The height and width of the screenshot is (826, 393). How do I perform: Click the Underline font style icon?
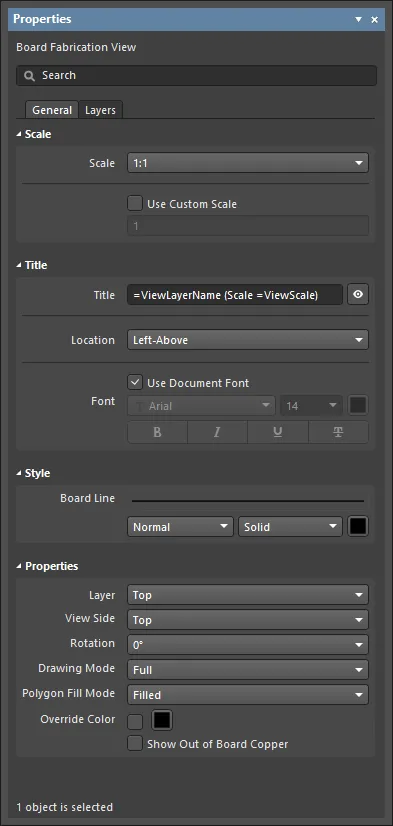[x=278, y=432]
